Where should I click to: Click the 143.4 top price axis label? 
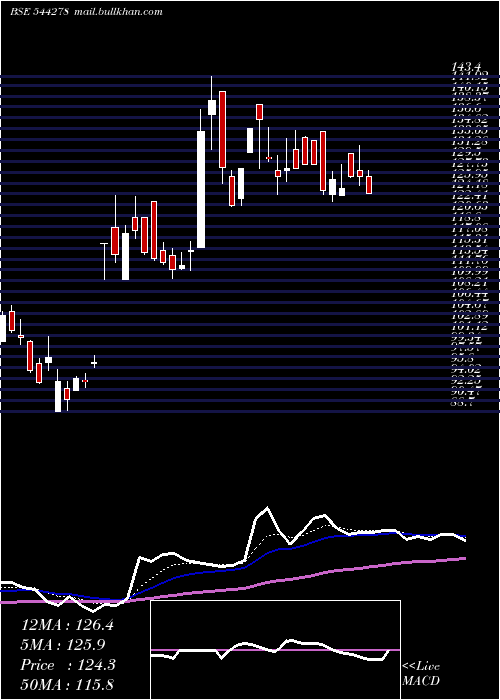click(x=467, y=67)
